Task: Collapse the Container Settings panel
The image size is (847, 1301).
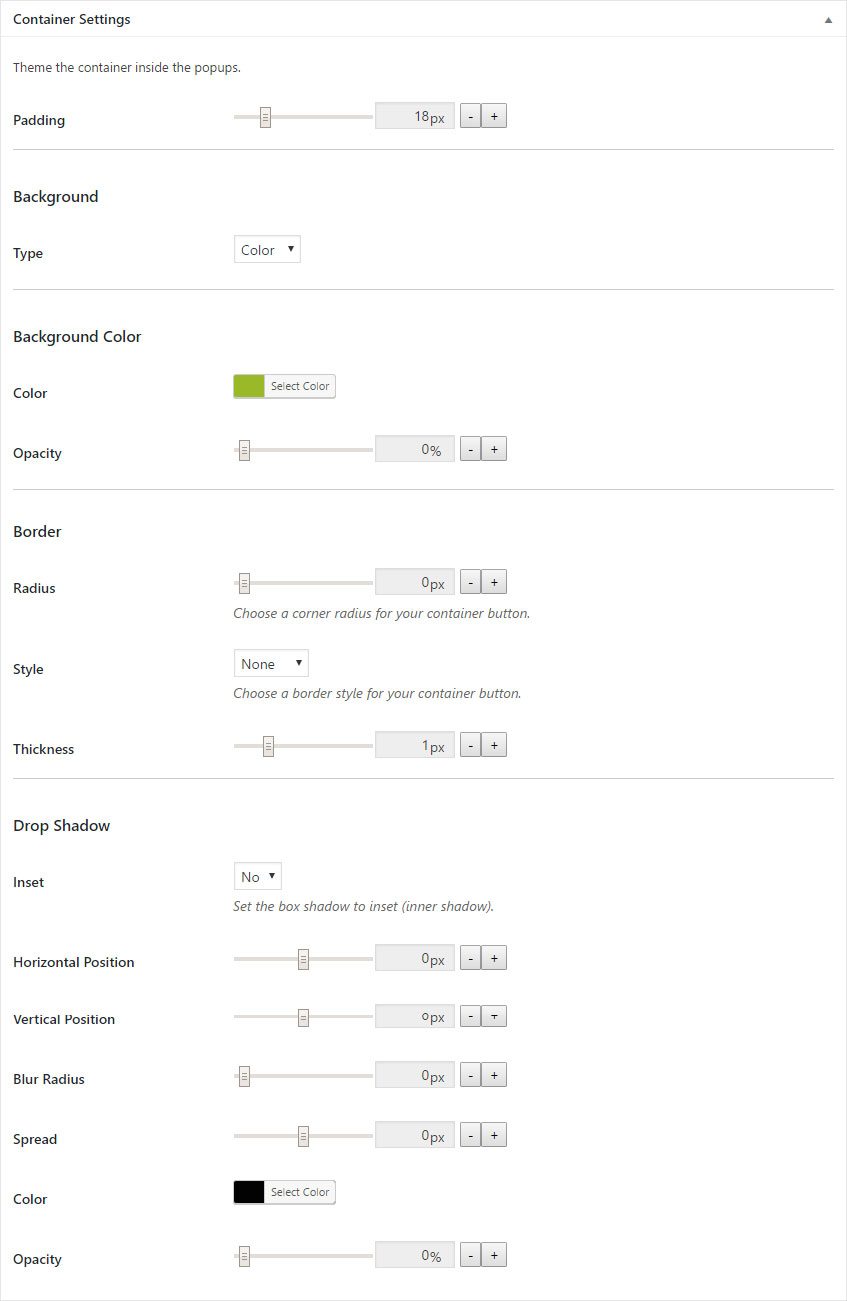Action: [828, 18]
